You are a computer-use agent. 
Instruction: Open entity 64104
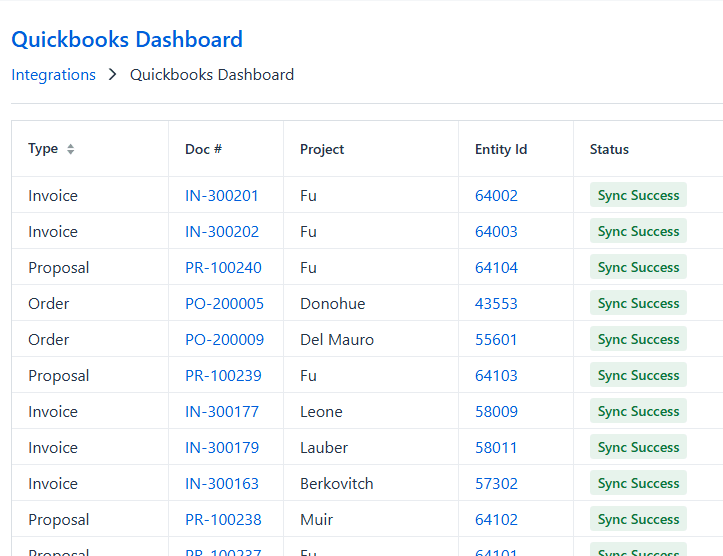click(x=496, y=267)
